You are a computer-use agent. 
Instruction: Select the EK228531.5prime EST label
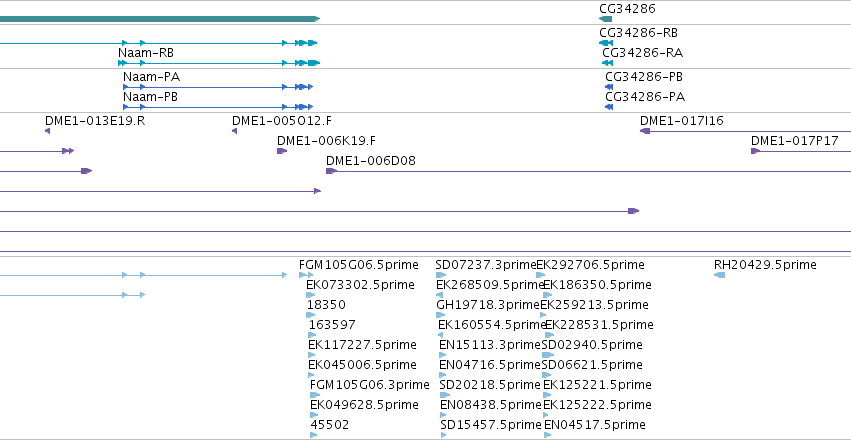click(x=599, y=324)
